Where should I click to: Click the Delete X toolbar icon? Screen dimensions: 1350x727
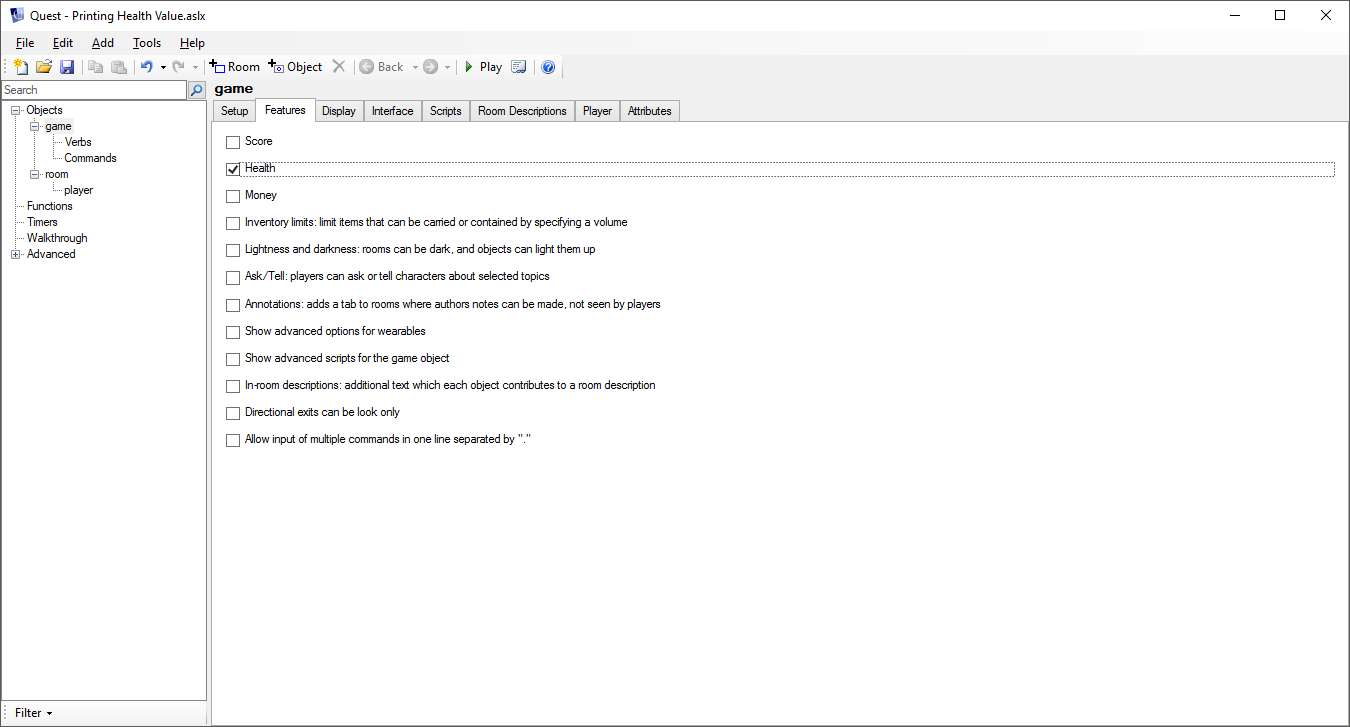click(x=339, y=67)
